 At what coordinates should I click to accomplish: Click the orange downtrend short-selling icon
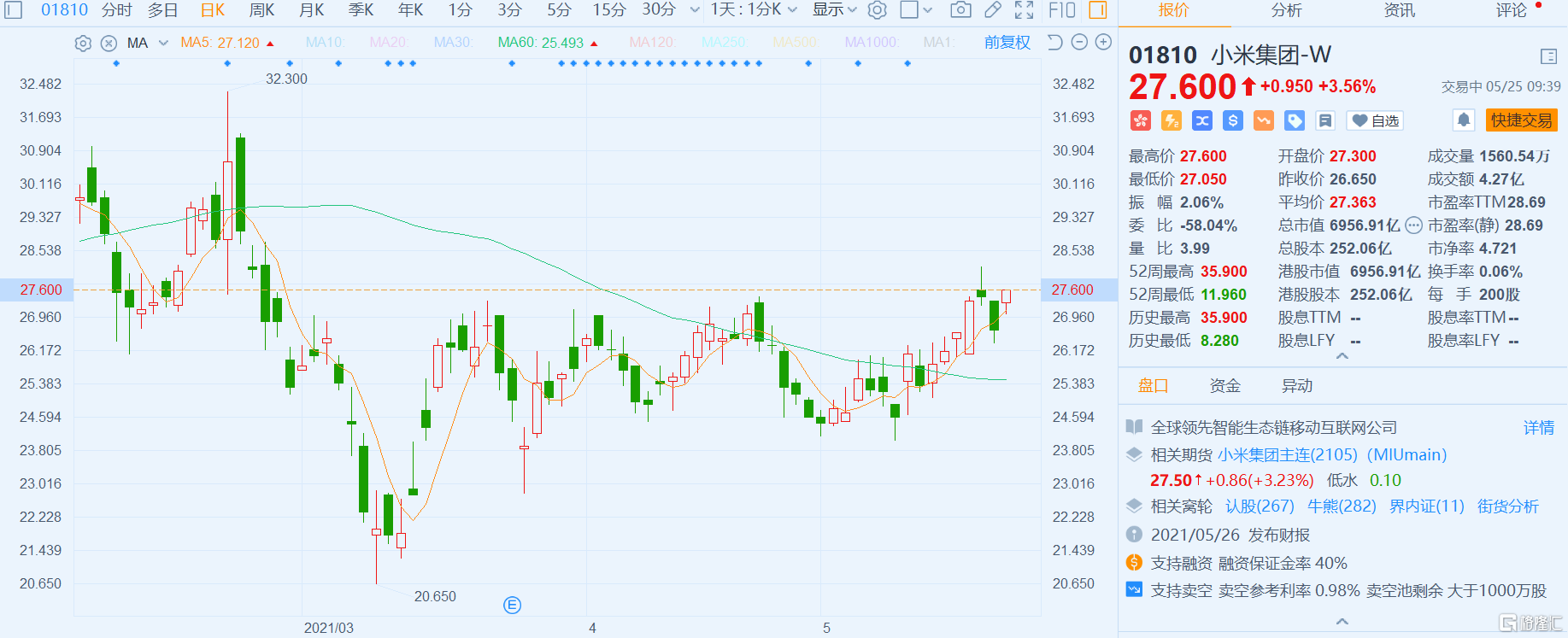(1264, 120)
